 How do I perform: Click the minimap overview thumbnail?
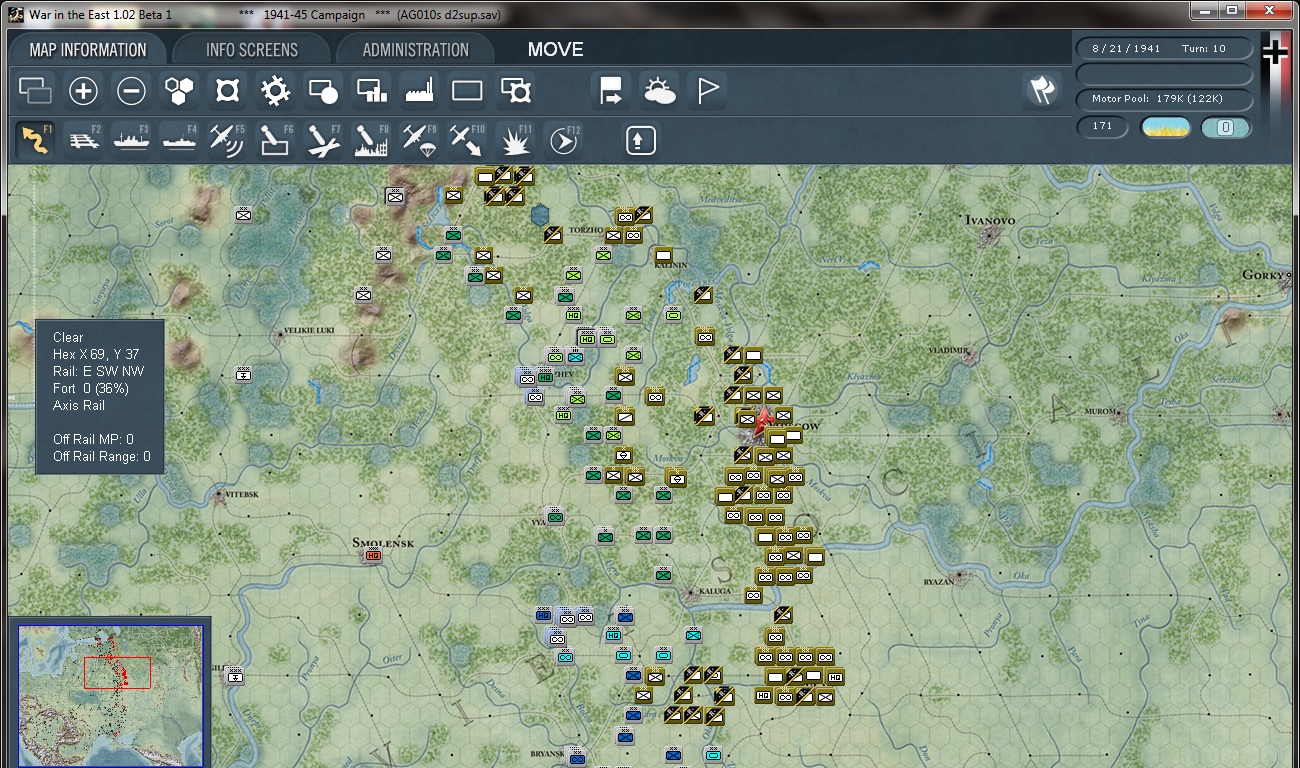coord(110,694)
